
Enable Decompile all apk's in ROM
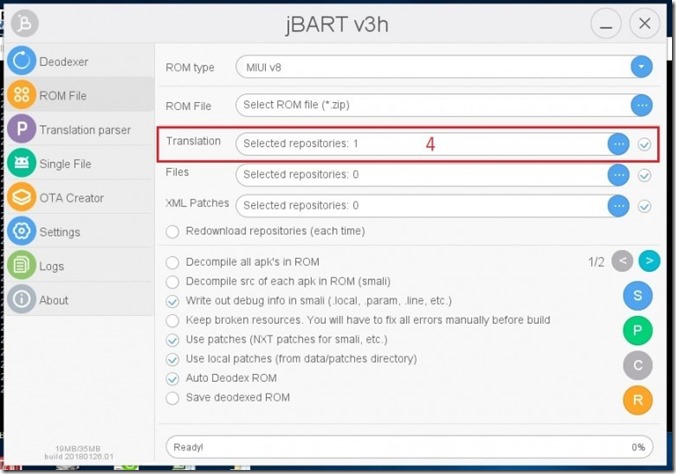[x=172, y=262]
